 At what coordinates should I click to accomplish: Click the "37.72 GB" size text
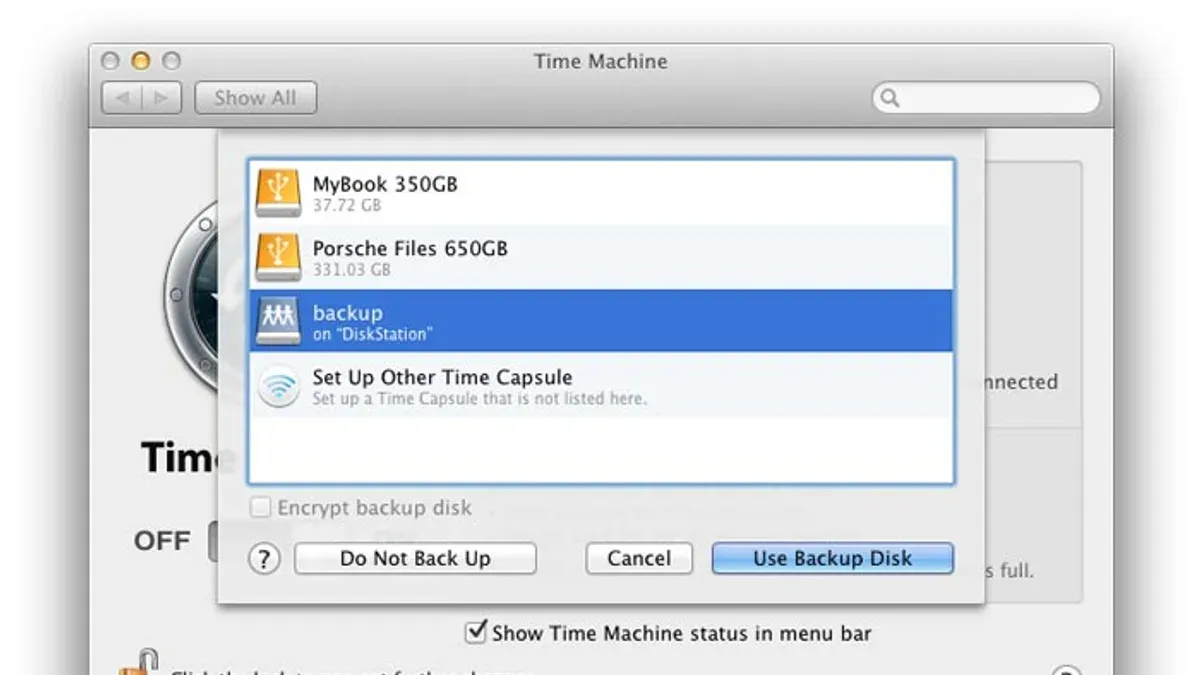(x=347, y=206)
